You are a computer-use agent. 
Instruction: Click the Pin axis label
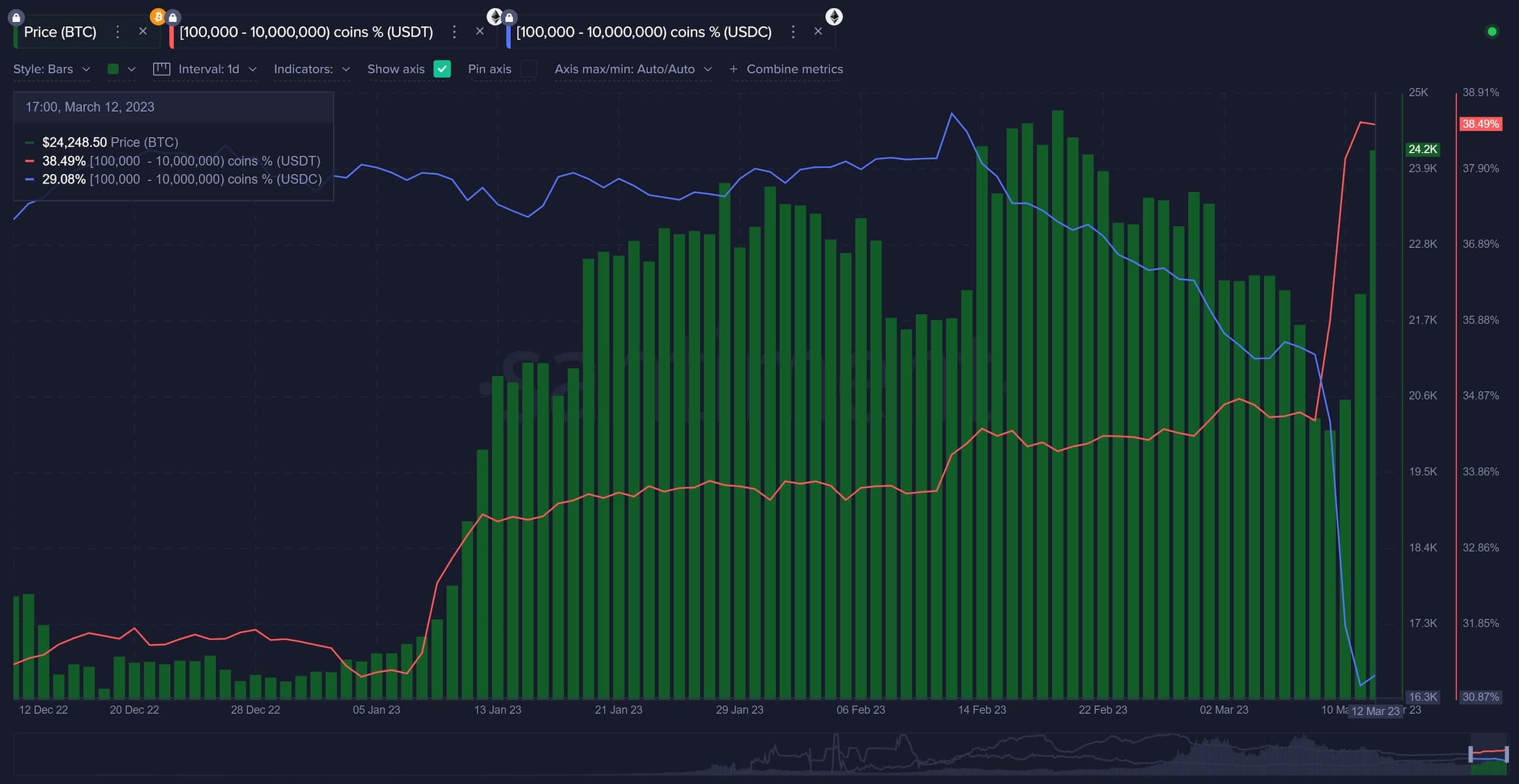[489, 69]
